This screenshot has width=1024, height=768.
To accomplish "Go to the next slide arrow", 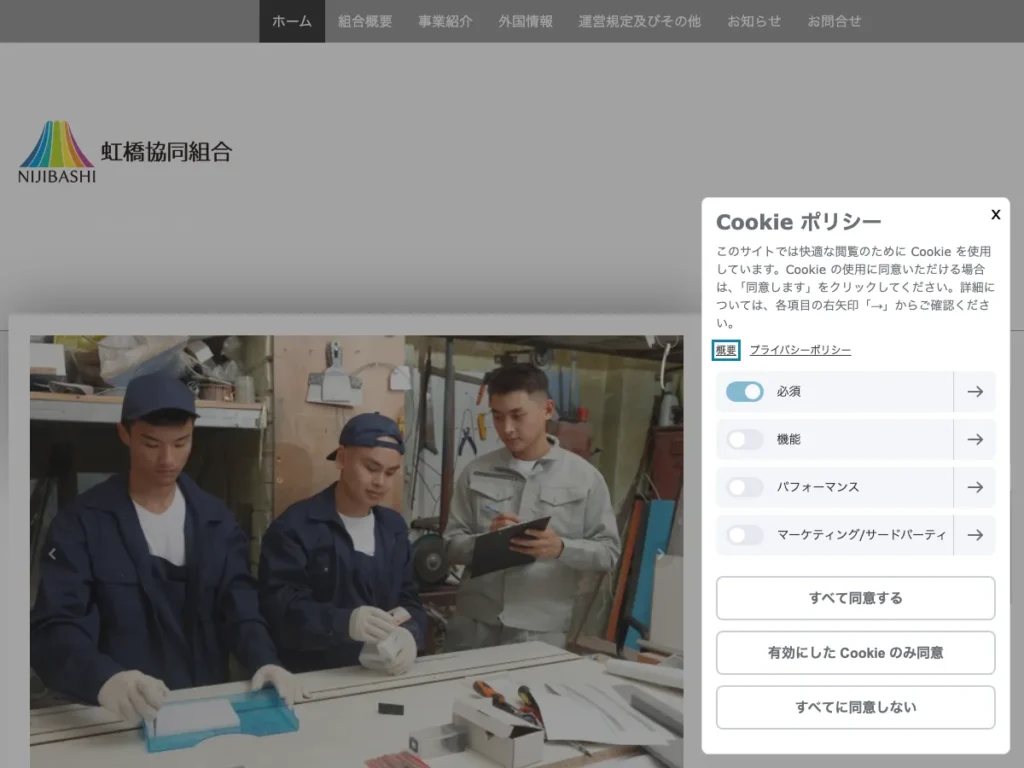I will 661,554.
